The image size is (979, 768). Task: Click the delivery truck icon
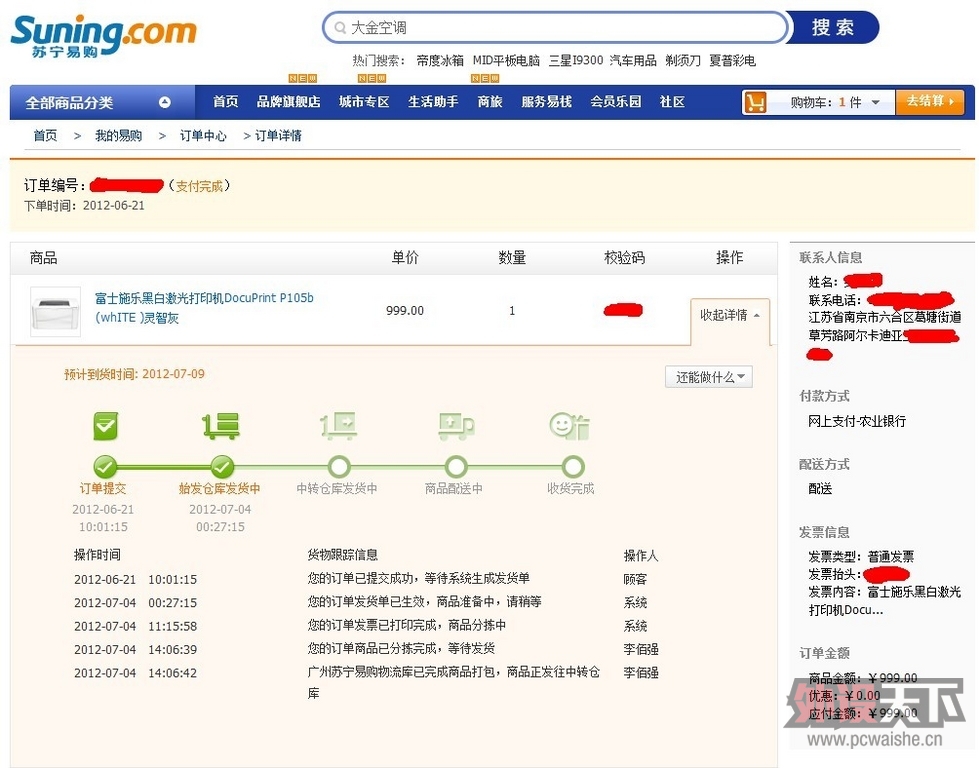click(x=456, y=426)
